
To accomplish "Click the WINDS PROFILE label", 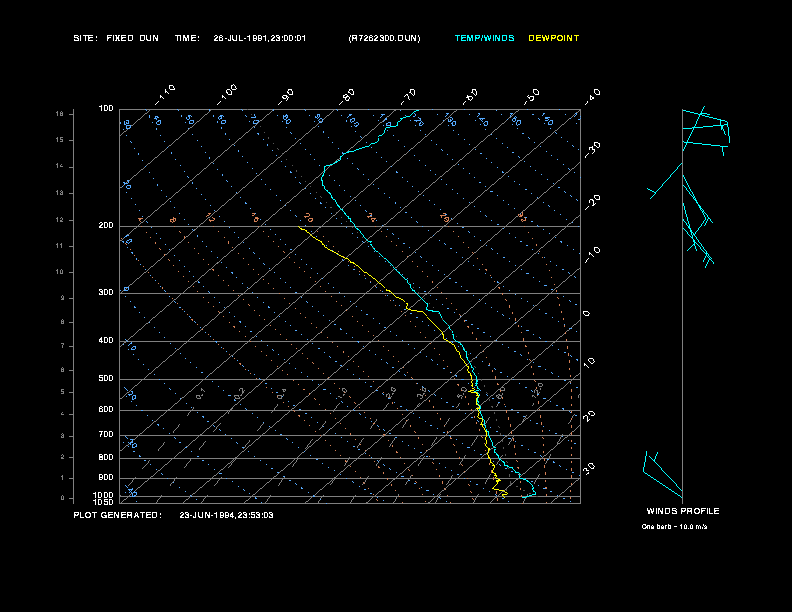I will 682,511.
